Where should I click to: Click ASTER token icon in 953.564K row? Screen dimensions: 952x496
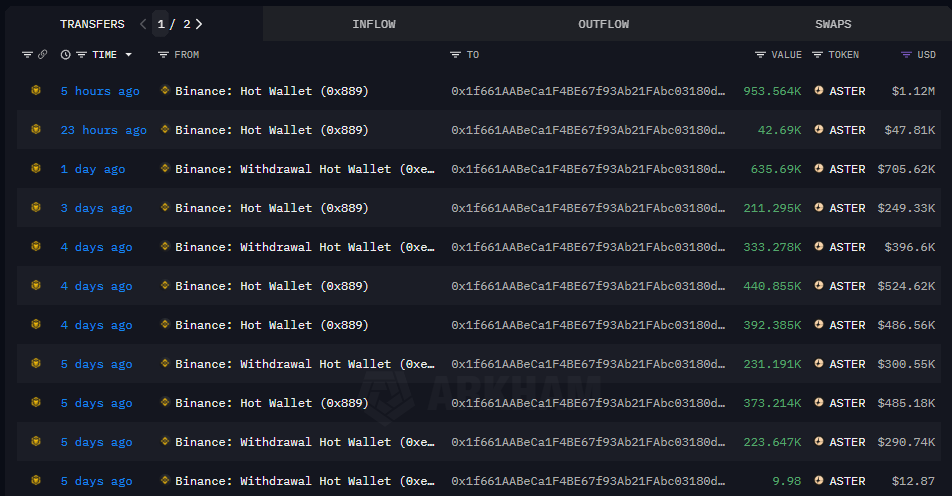pyautogui.click(x=818, y=90)
